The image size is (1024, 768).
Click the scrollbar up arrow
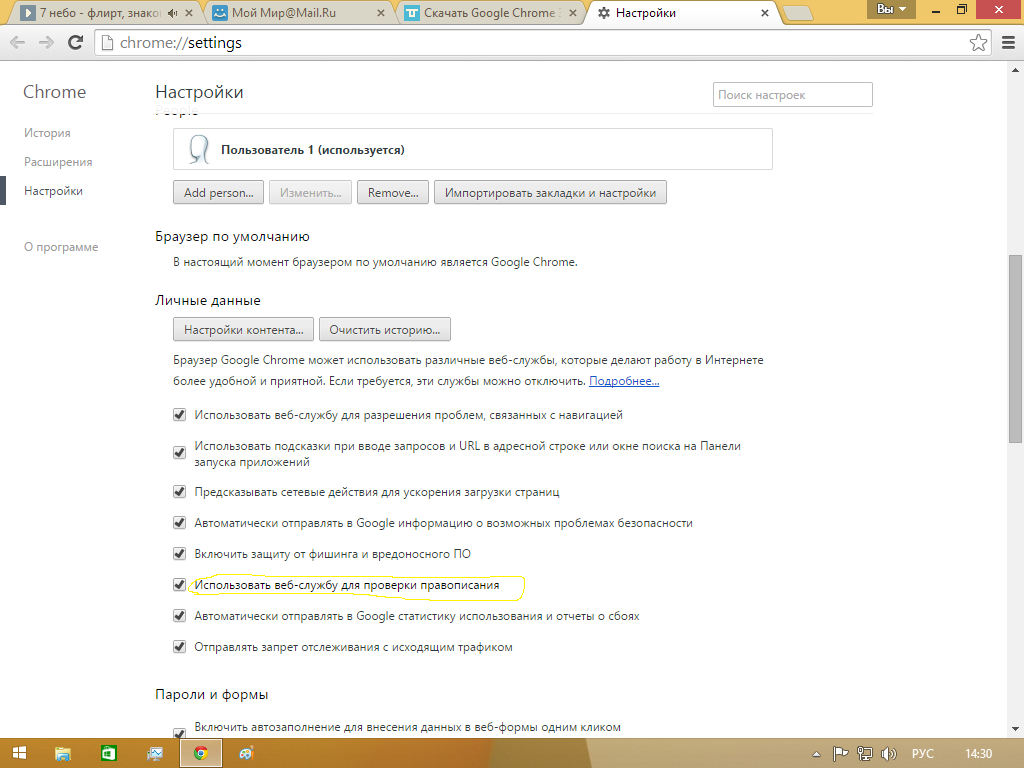(x=1015, y=69)
